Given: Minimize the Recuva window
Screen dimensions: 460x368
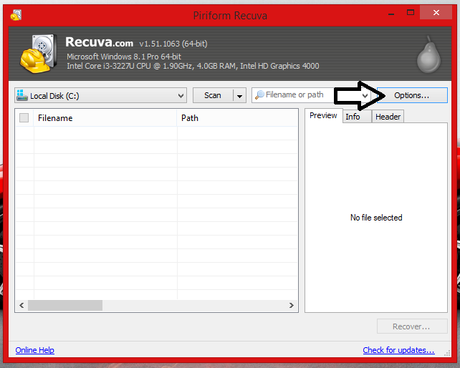Looking at the screenshot, I should pos(391,14).
